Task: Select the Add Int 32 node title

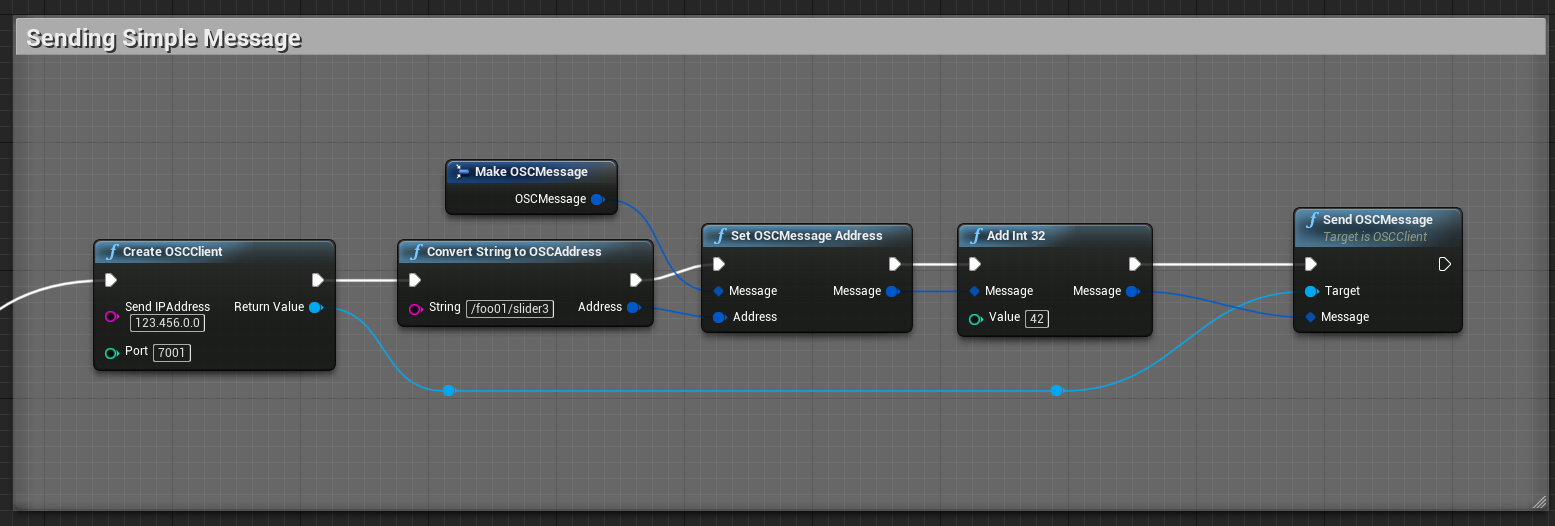Action: point(1016,236)
